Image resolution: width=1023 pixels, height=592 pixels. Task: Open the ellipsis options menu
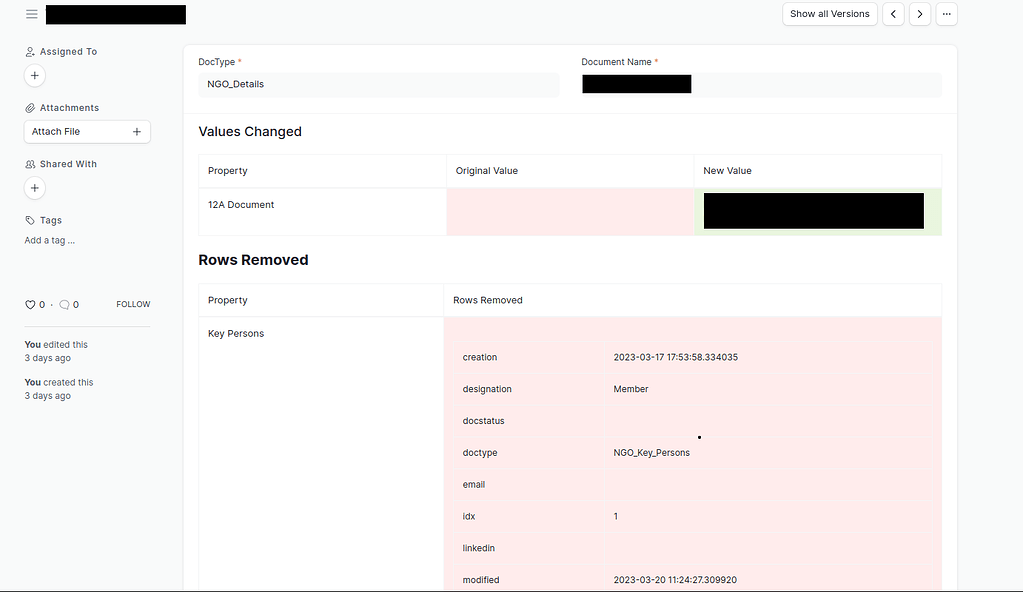946,14
